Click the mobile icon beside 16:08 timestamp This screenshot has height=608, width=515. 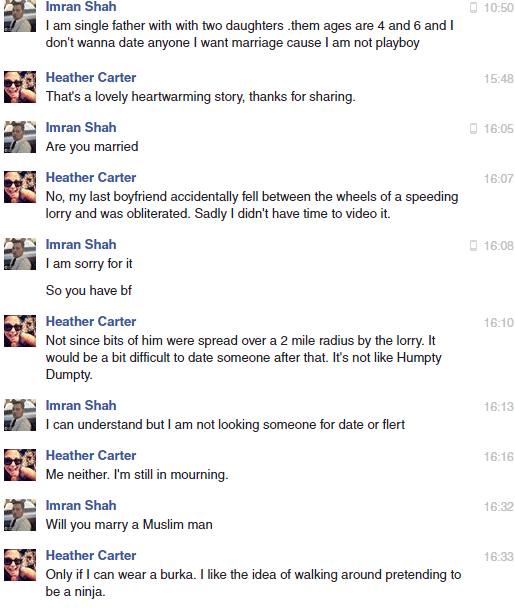[473, 245]
